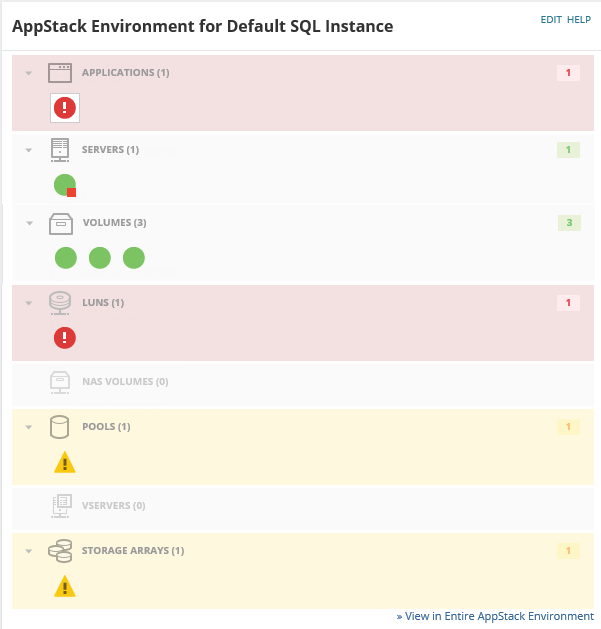Toggle the LUNs section collapse arrow
Image resolution: width=601 pixels, height=629 pixels.
pos(29,303)
